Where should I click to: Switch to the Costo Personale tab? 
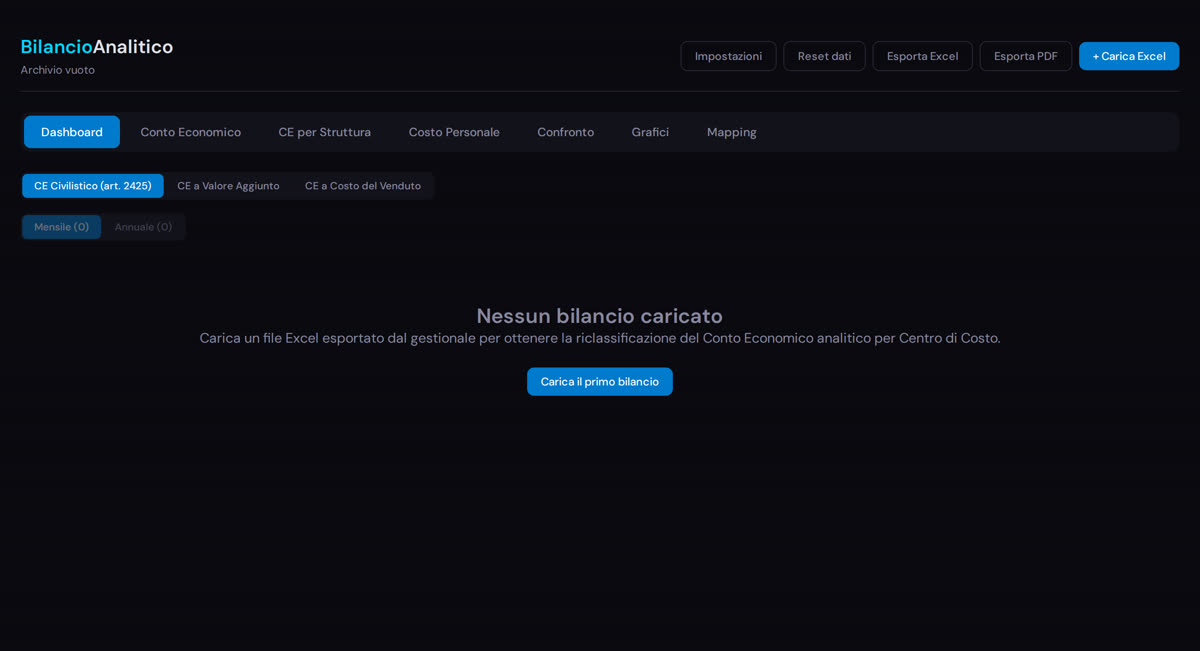pyautogui.click(x=453, y=131)
